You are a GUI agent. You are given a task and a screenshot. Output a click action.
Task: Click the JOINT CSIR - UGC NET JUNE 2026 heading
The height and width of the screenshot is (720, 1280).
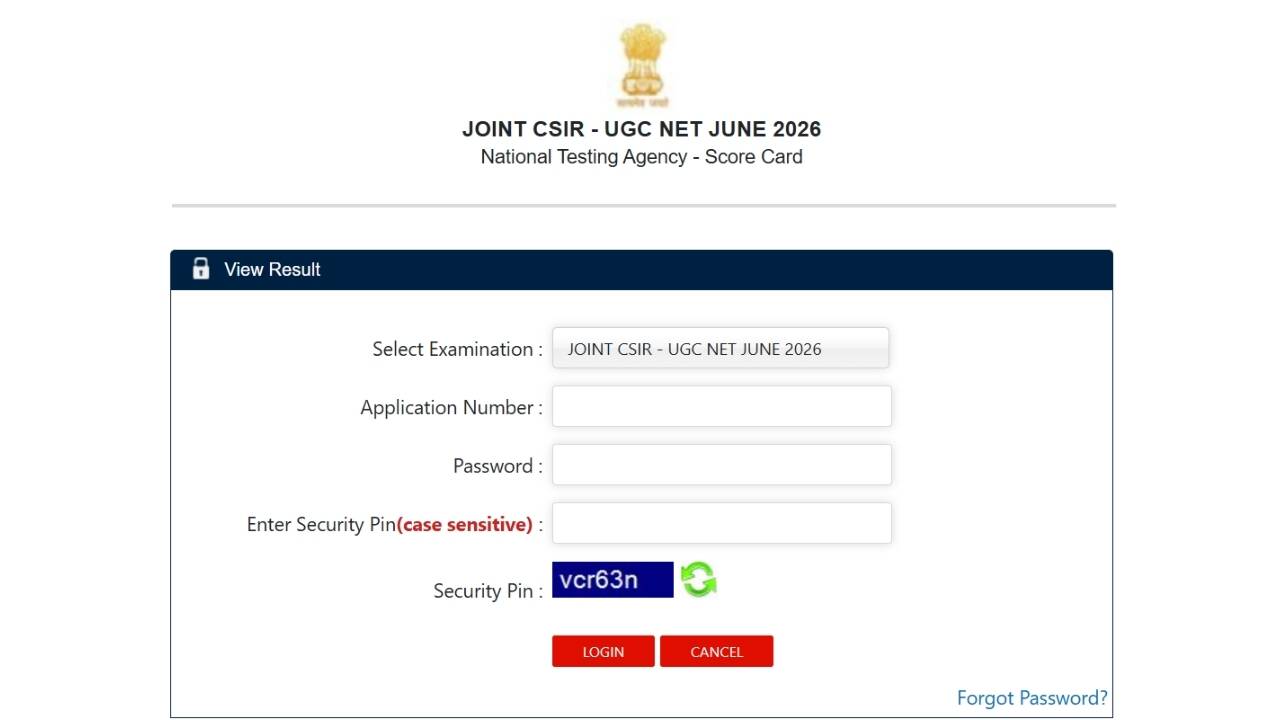pos(642,129)
